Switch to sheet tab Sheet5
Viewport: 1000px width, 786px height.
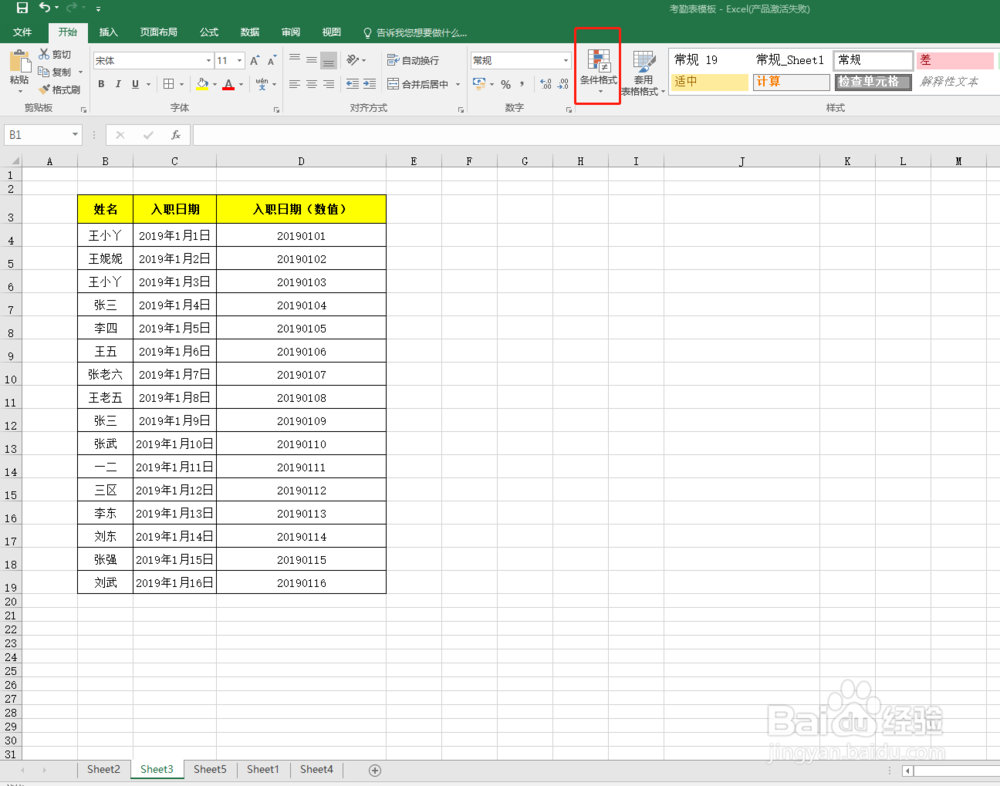click(210, 769)
